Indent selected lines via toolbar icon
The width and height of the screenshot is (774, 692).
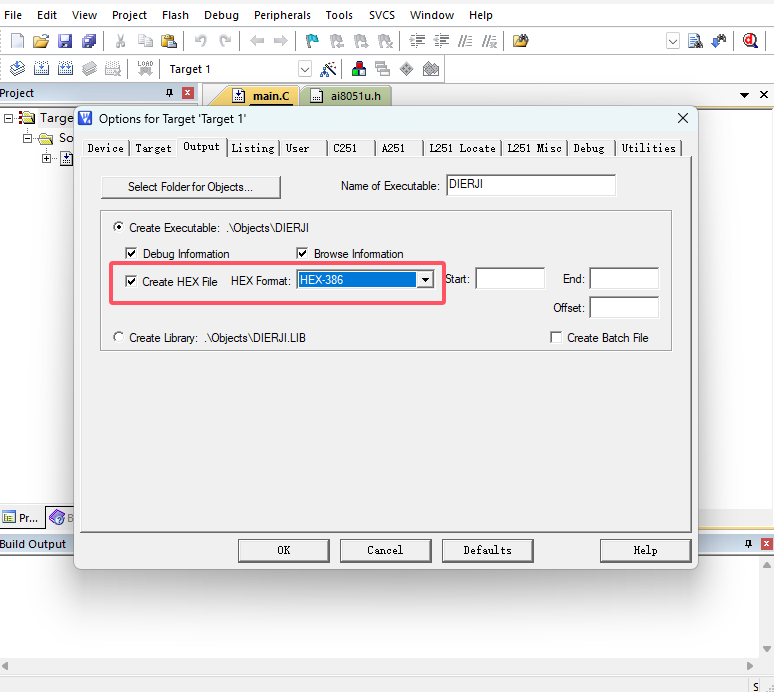pos(417,41)
